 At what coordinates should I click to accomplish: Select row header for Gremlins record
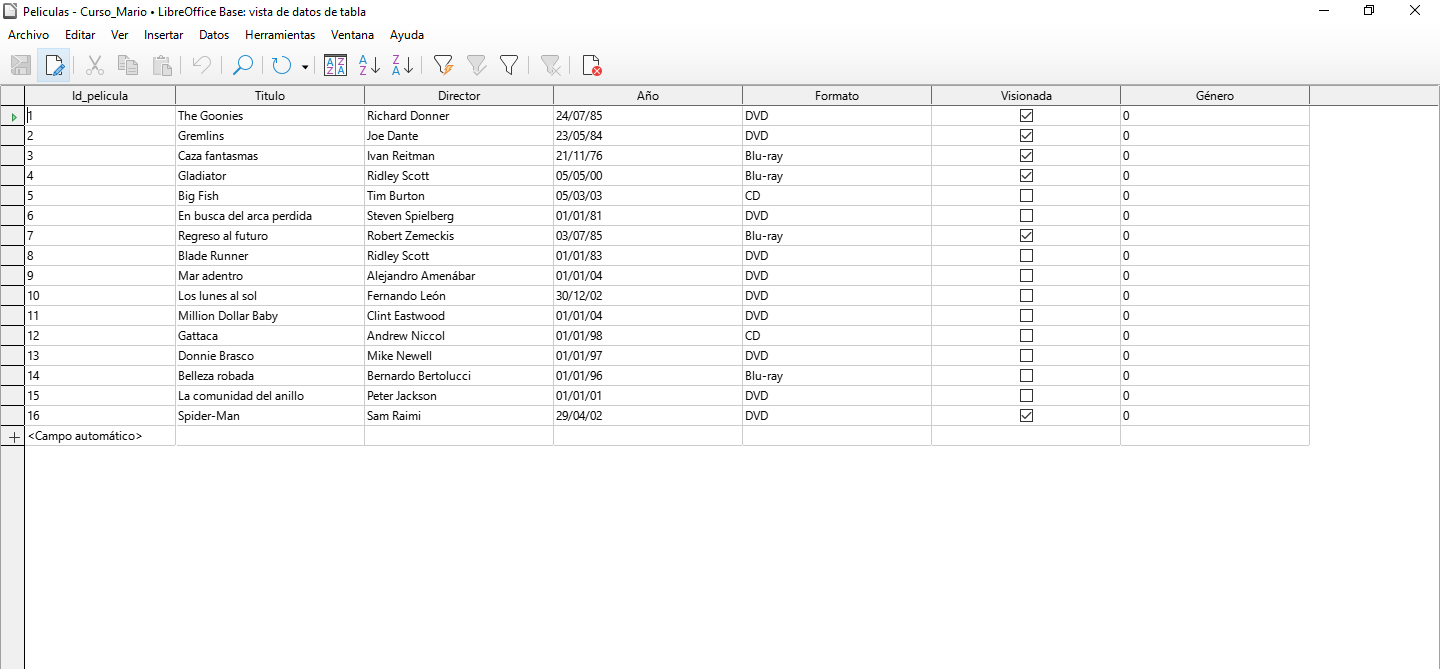pos(12,136)
